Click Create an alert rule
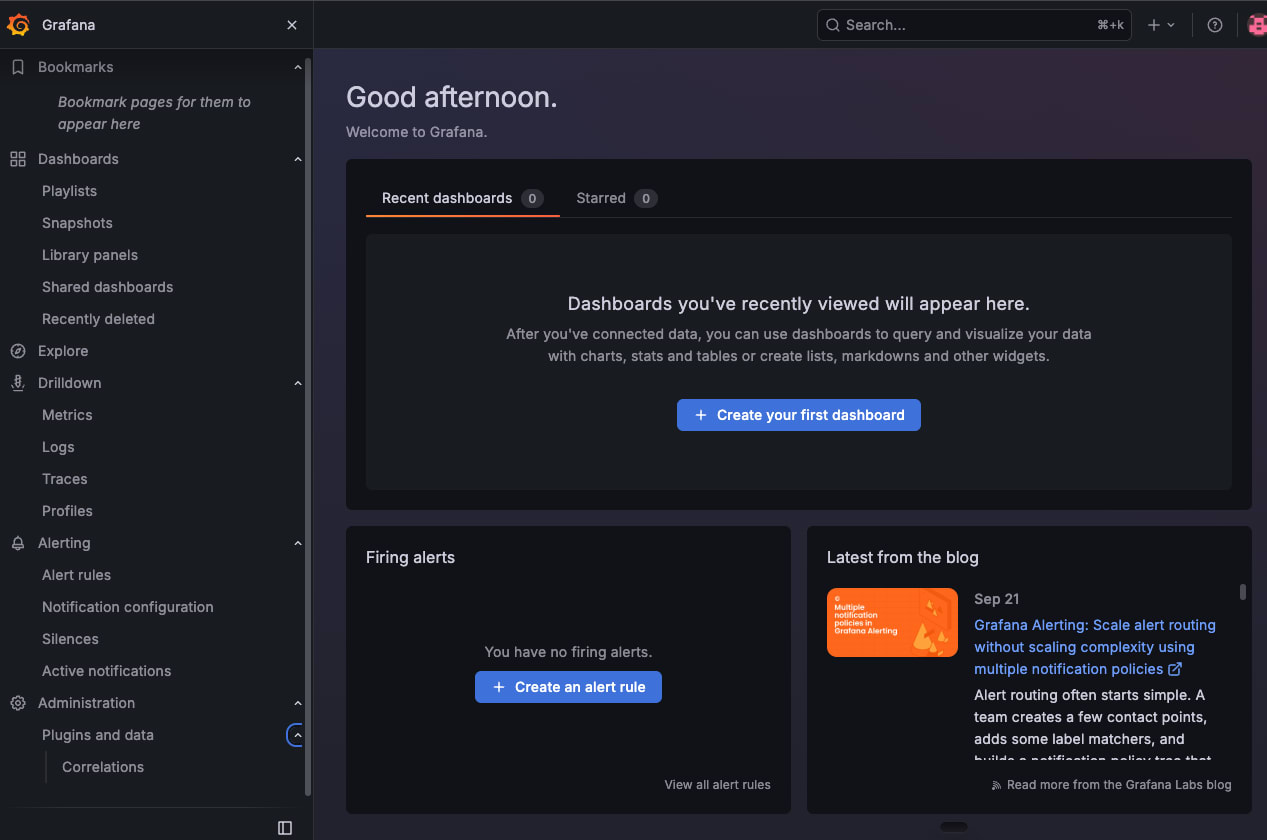Viewport: 1267px width, 840px height. [x=568, y=687]
